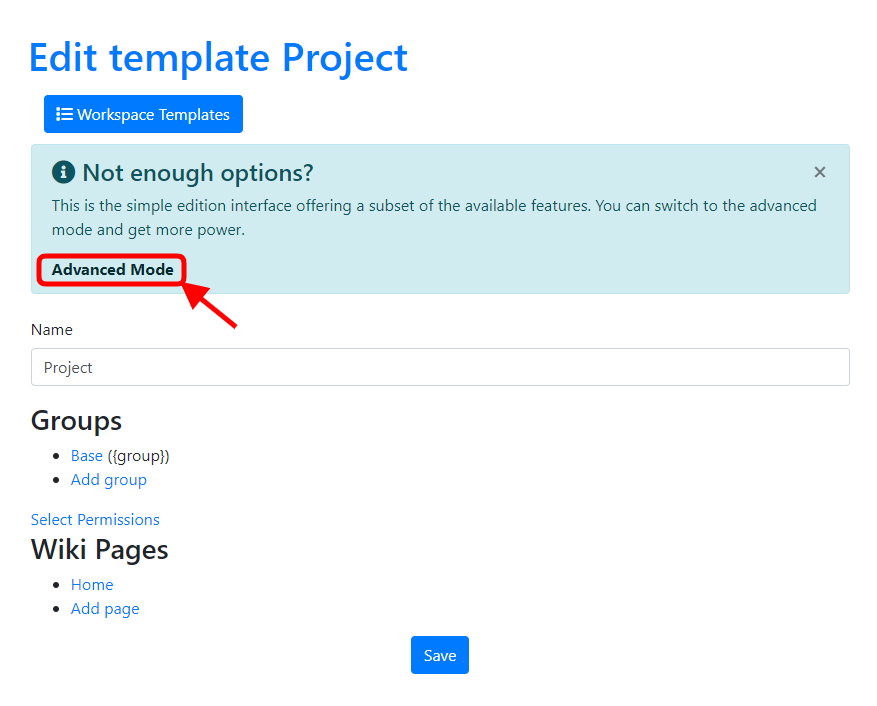This screenshot has height=706, width=877.
Task: Click the Add group link
Action: click(109, 480)
